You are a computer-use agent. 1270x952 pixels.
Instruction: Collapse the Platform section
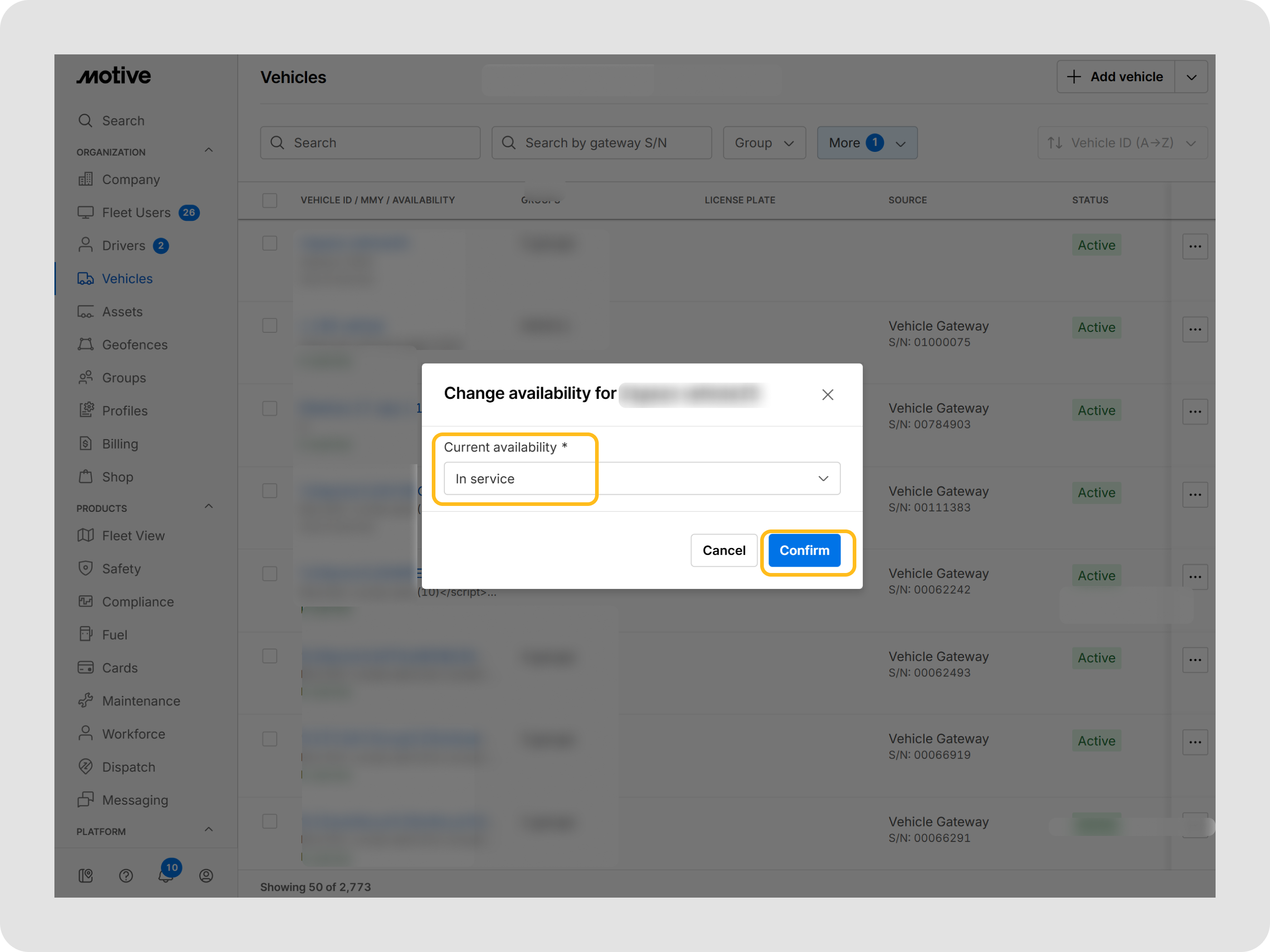pyautogui.click(x=209, y=830)
